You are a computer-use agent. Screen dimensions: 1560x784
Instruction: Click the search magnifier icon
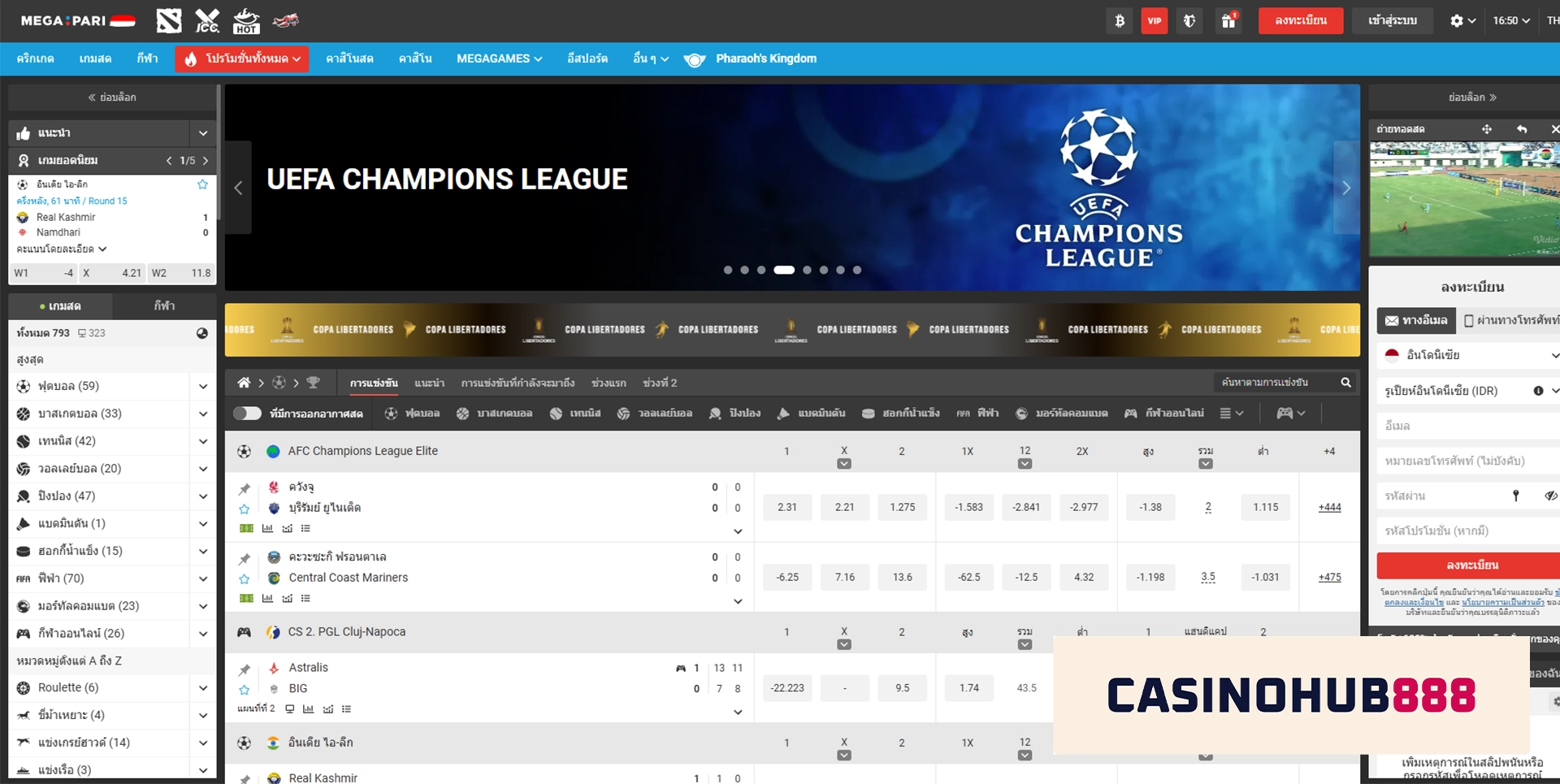tap(1345, 383)
